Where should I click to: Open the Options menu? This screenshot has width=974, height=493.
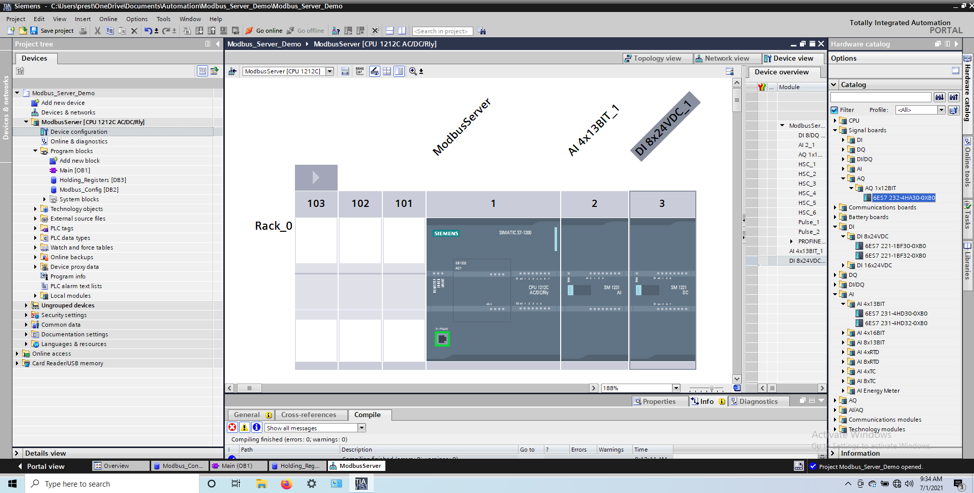[137, 19]
